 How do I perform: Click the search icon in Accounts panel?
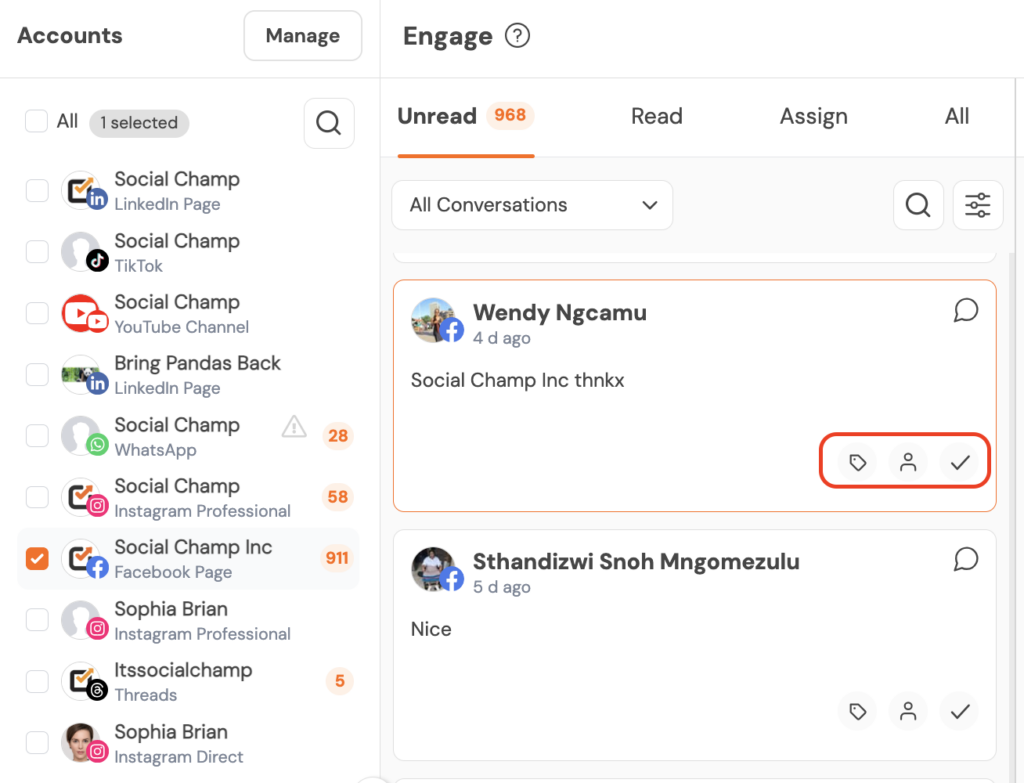[x=328, y=123]
